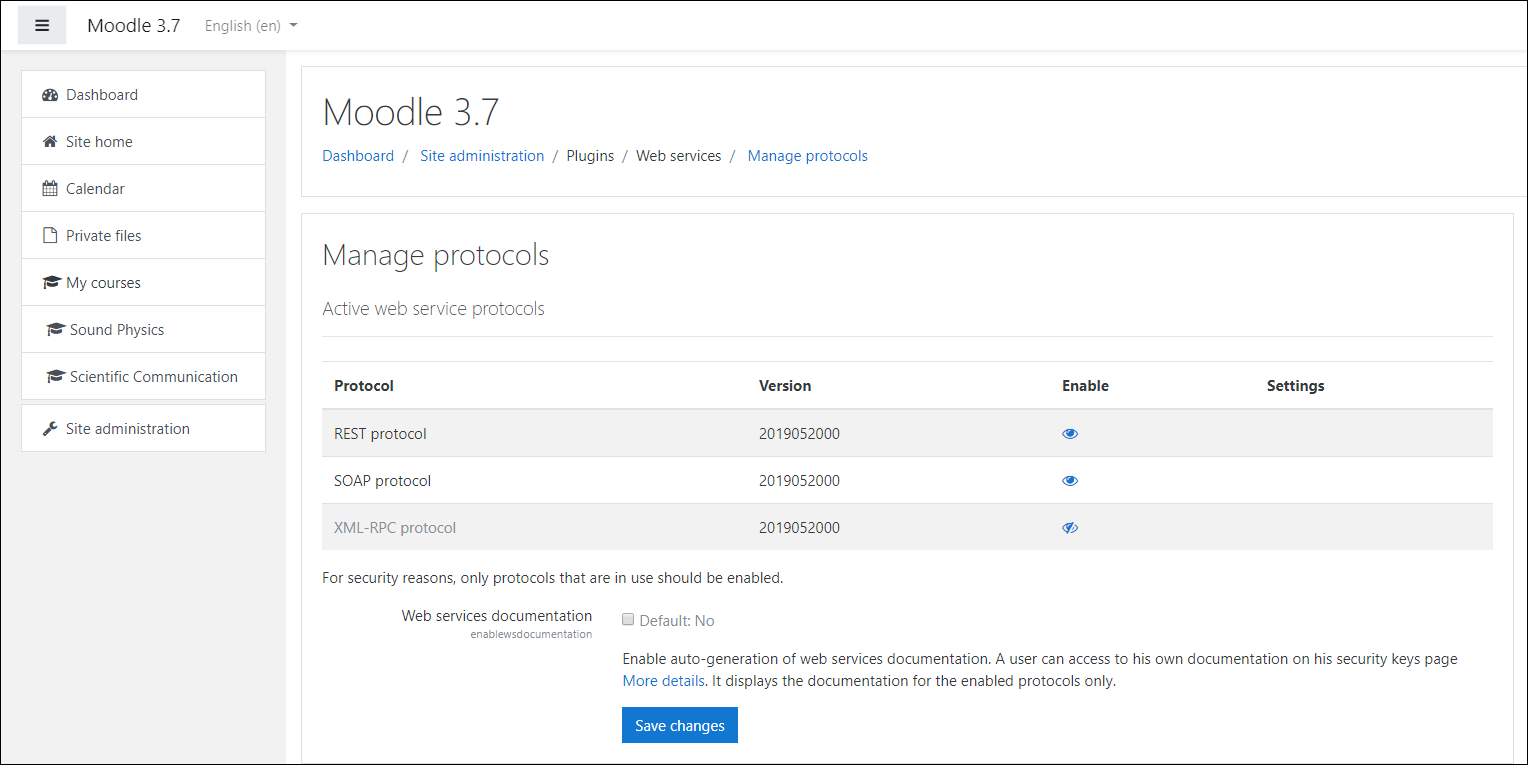
Task: Click the Dashboard speedometer icon in sidebar
Action: (x=50, y=95)
